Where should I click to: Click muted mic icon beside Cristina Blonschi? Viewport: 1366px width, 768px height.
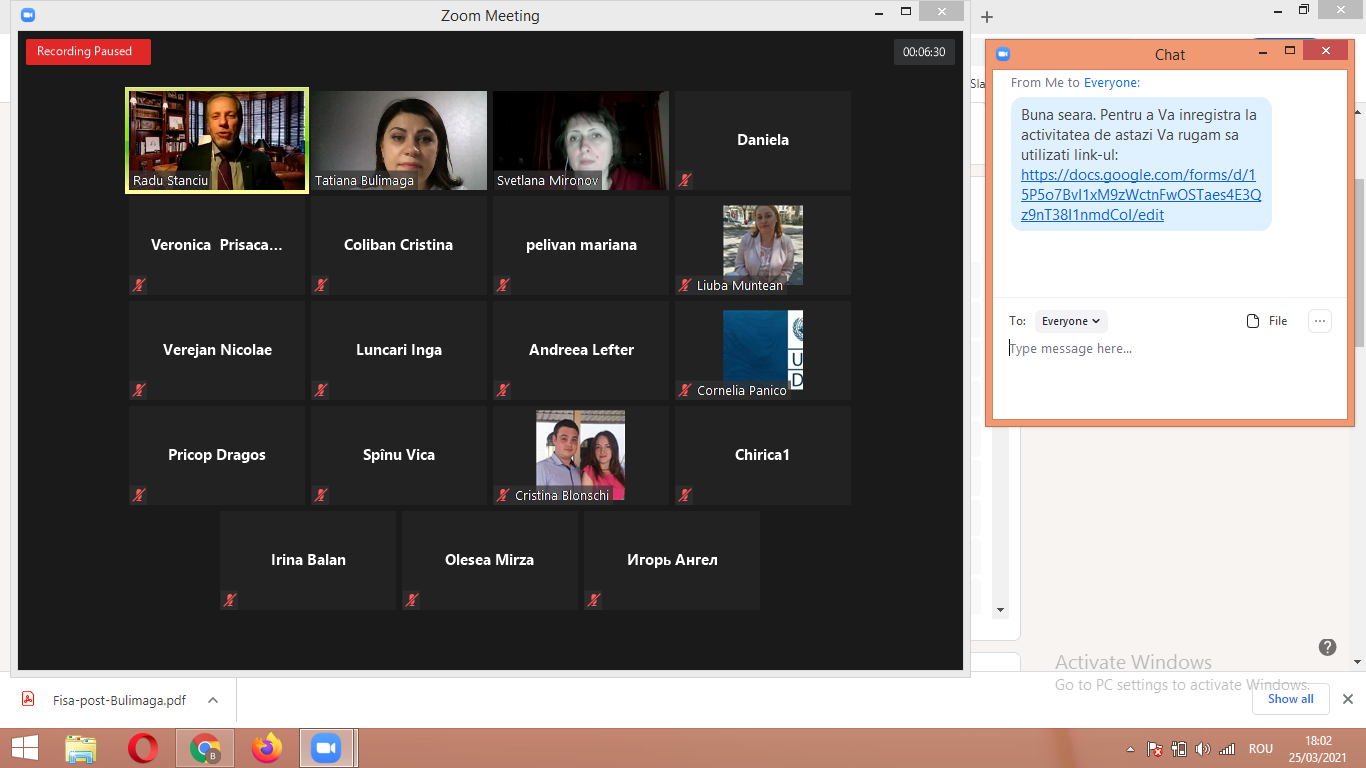(x=503, y=495)
